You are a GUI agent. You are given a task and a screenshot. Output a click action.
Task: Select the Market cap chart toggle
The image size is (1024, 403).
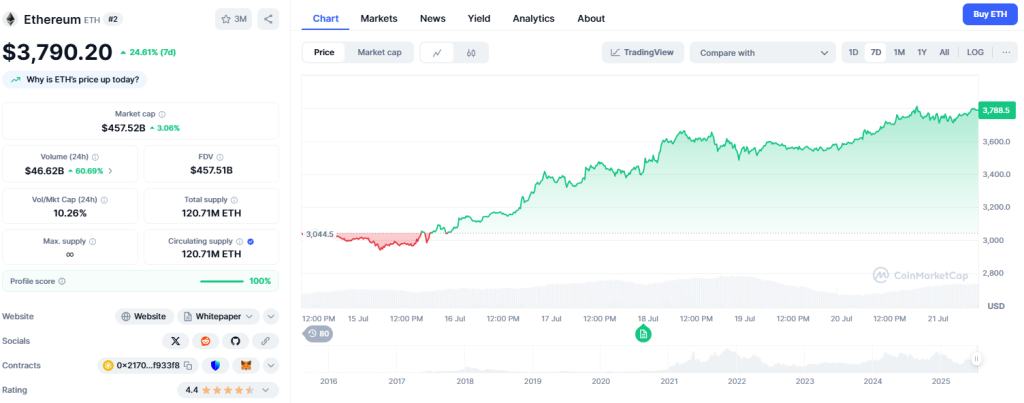[x=379, y=52]
